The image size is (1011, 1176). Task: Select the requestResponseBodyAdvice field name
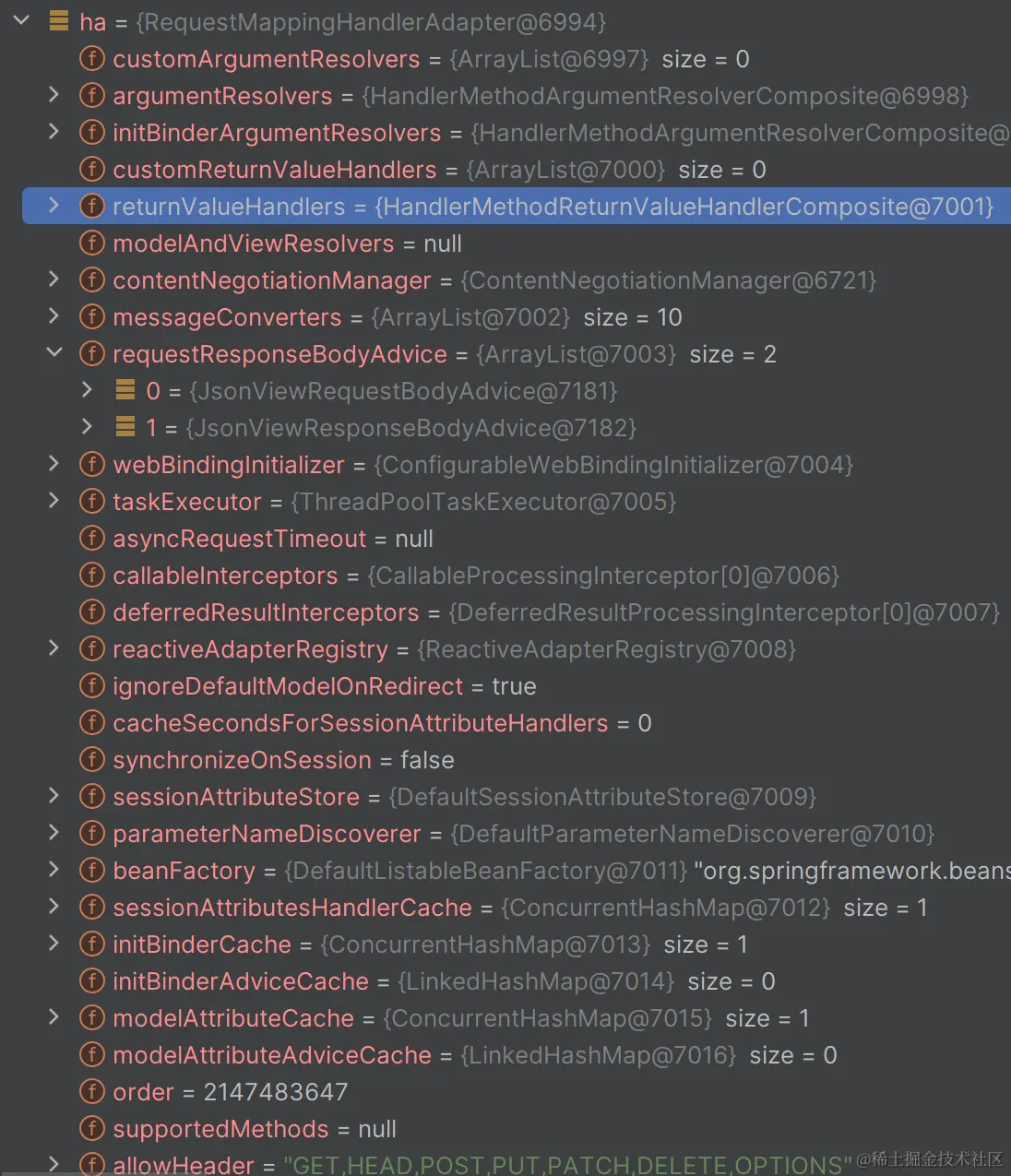[x=280, y=354]
